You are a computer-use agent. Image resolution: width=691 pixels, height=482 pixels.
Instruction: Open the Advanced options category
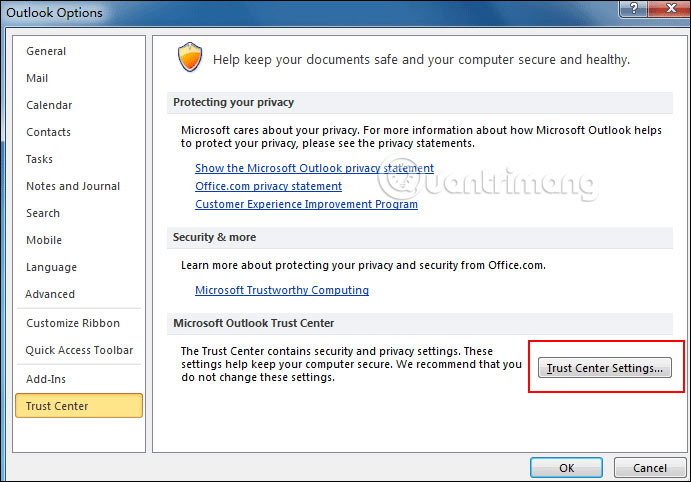click(x=50, y=294)
